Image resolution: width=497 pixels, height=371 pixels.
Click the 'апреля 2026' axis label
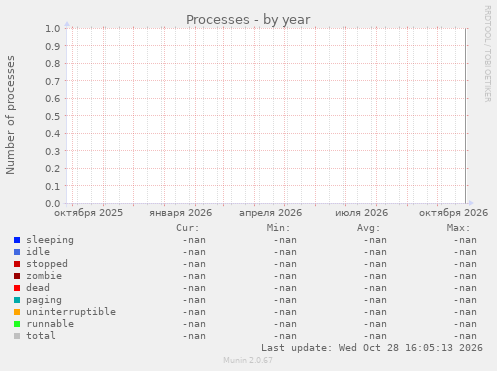[270, 213]
